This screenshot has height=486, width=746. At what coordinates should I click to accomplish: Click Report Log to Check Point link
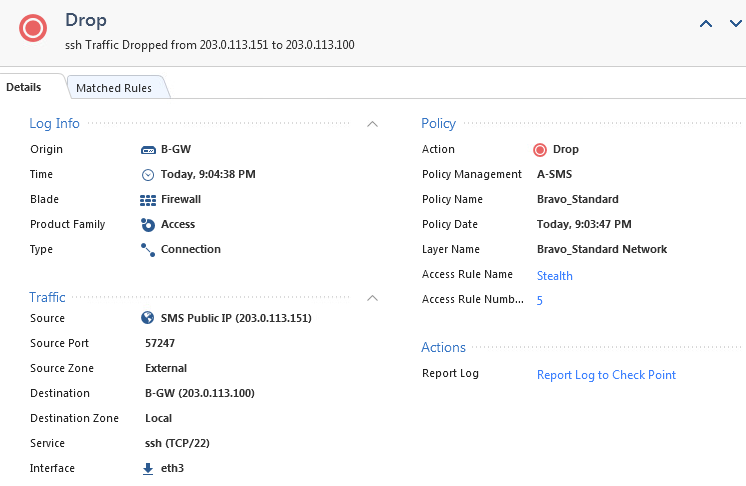[x=606, y=375]
